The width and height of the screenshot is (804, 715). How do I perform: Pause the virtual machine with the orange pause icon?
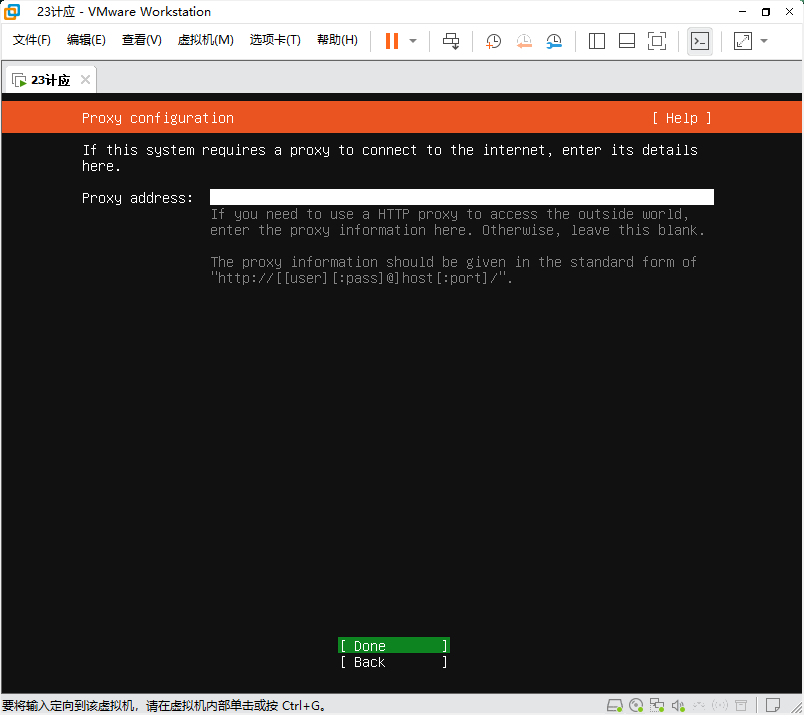[392, 41]
